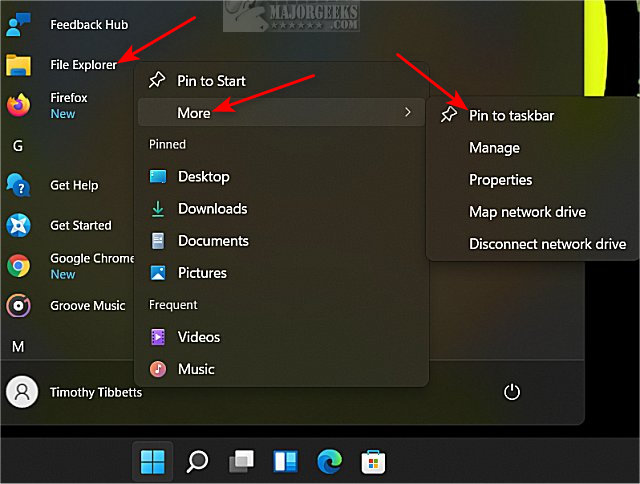Click the Documents page icon

pyautogui.click(x=158, y=241)
